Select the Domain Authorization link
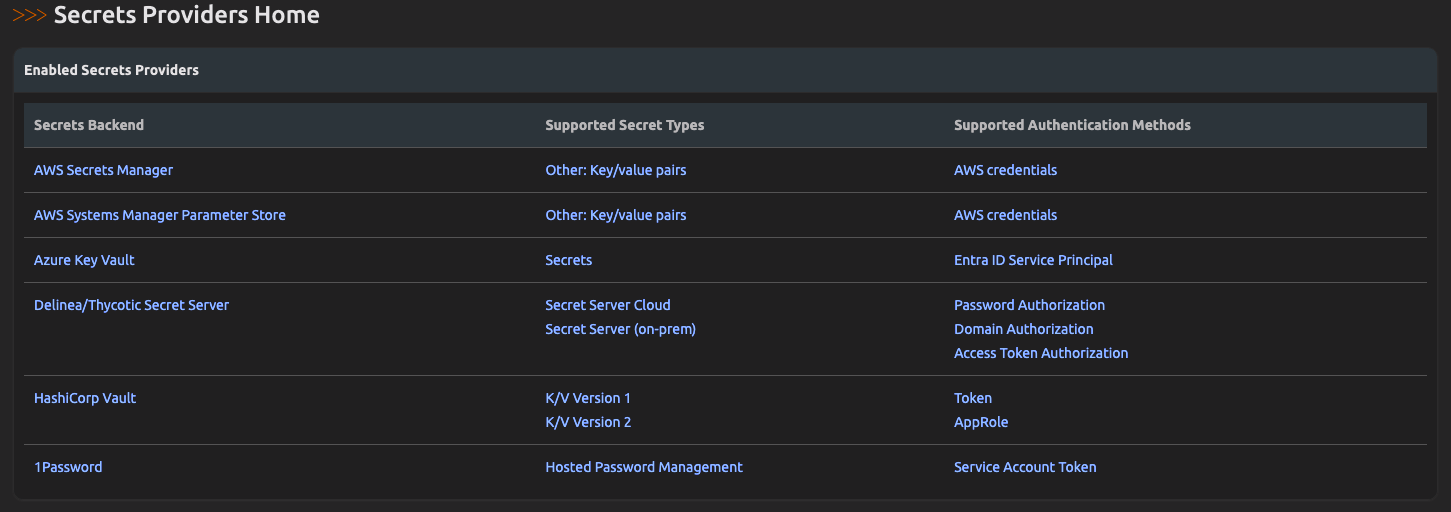 point(1024,329)
